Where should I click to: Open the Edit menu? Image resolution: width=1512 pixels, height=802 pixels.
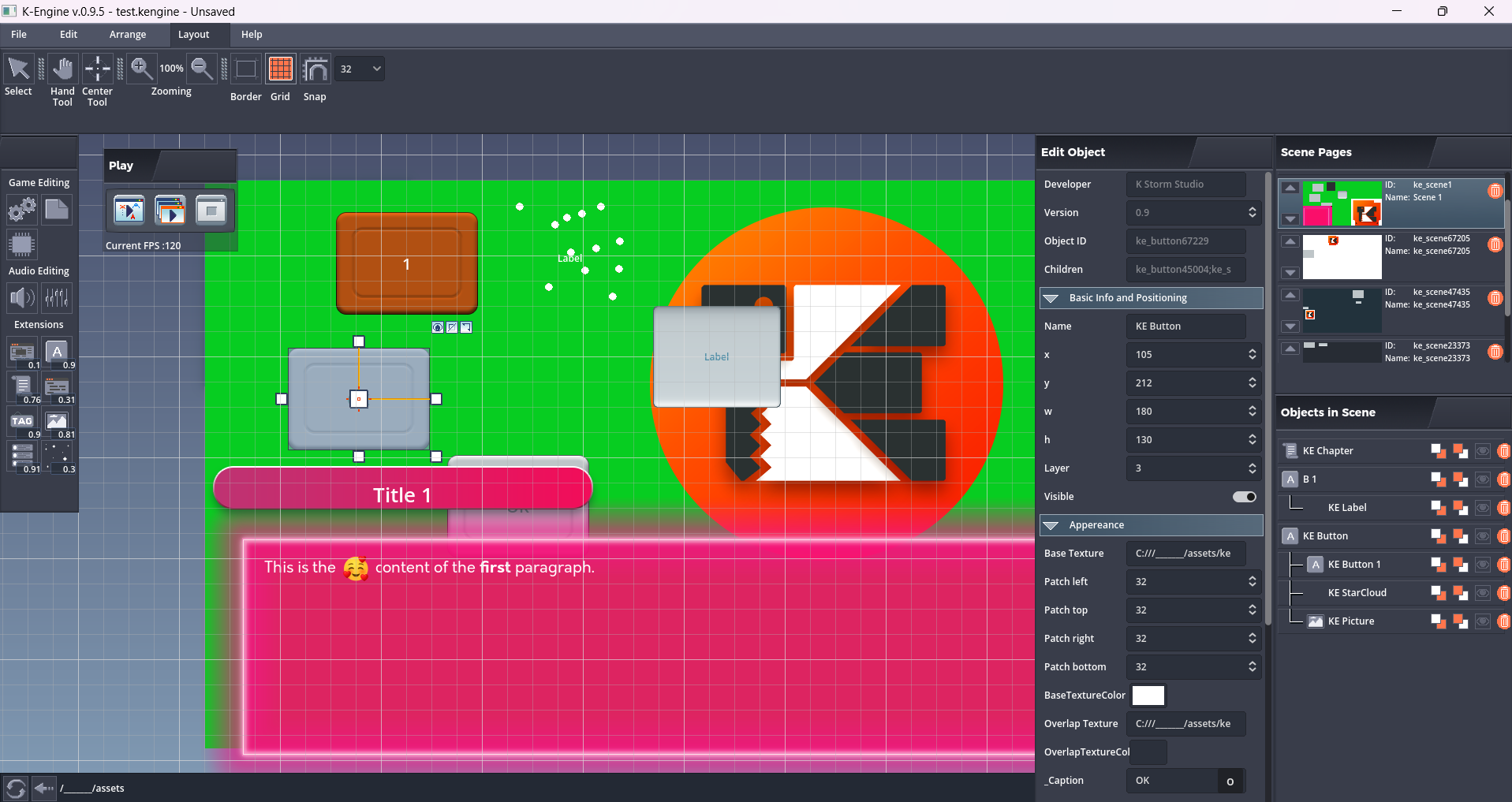69,35
